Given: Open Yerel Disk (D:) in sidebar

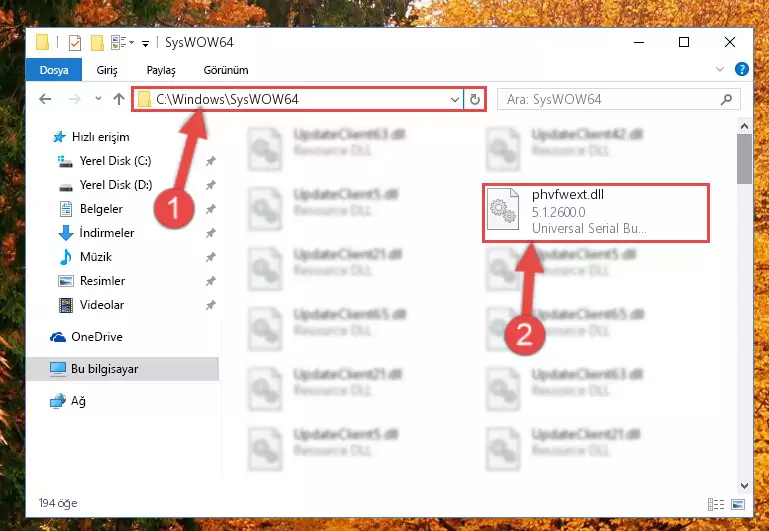Looking at the screenshot, I should [116, 185].
